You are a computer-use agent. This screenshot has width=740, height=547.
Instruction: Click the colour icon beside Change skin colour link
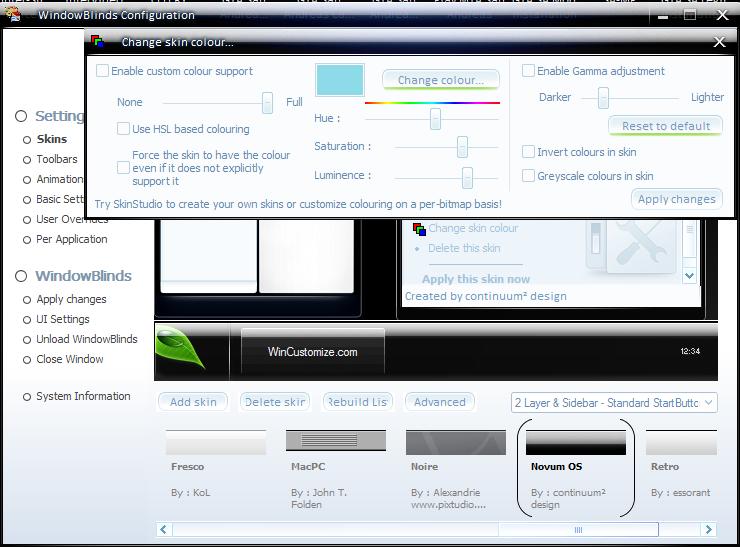[419, 229]
